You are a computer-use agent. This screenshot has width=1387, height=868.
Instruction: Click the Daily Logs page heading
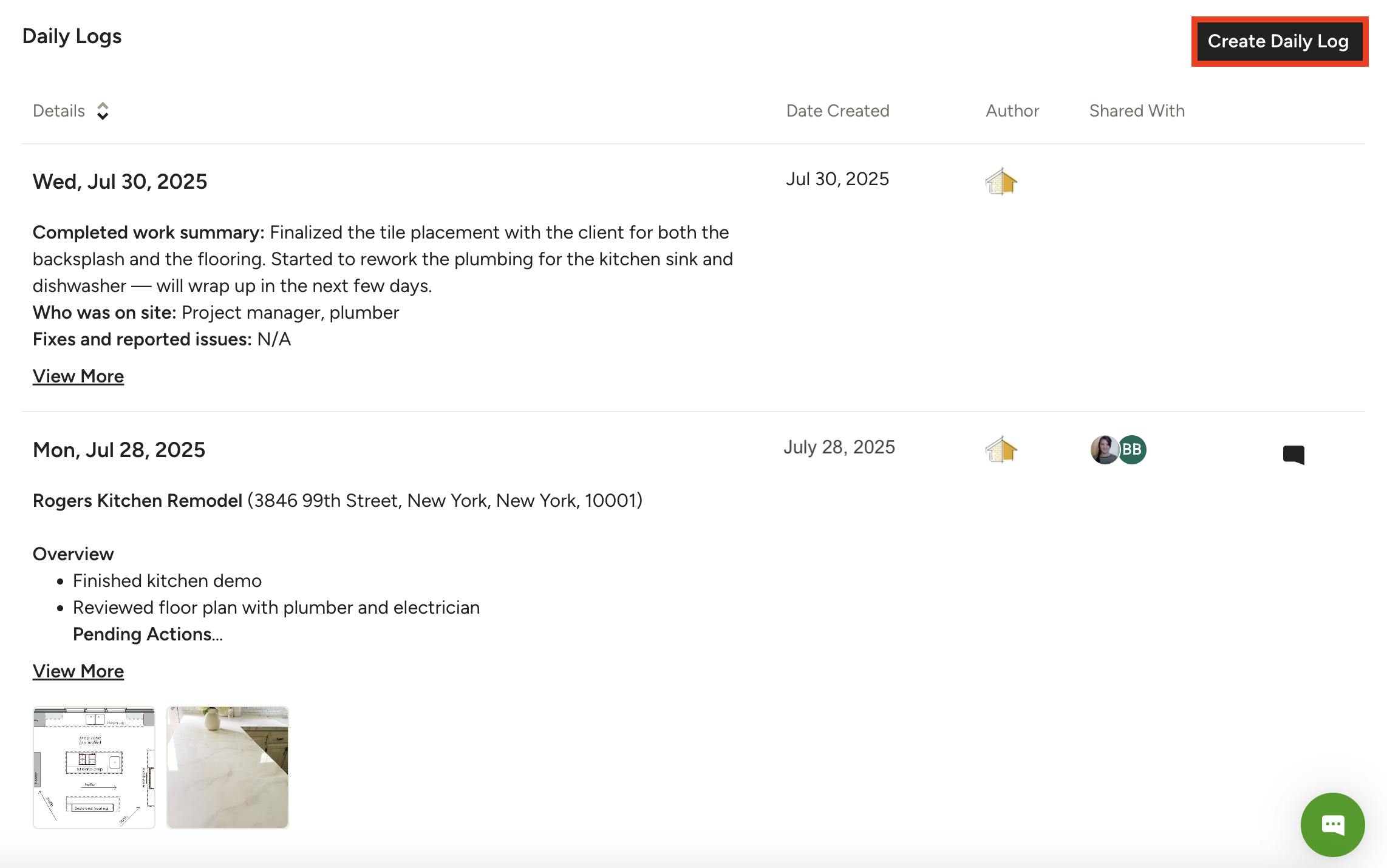pyautogui.click(x=72, y=36)
